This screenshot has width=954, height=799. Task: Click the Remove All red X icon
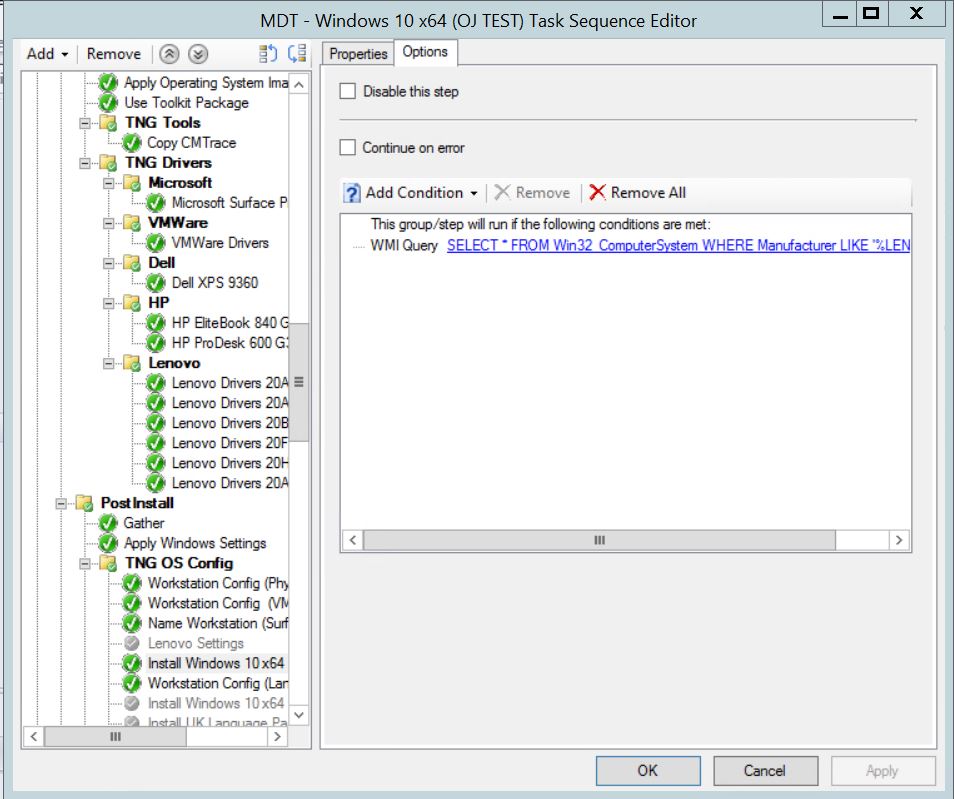[x=599, y=192]
